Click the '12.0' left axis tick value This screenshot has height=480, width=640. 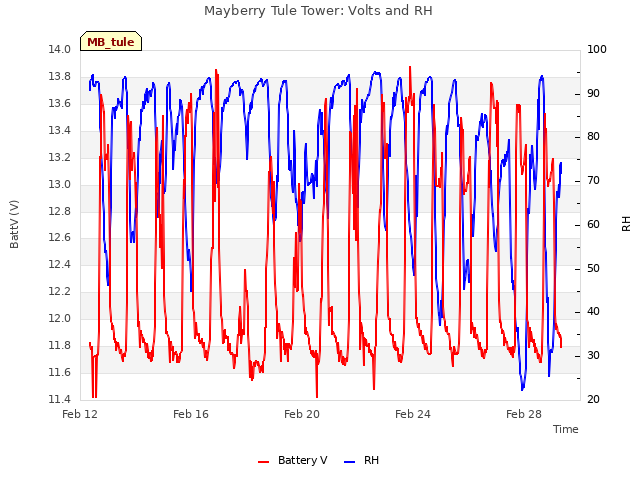(59, 318)
